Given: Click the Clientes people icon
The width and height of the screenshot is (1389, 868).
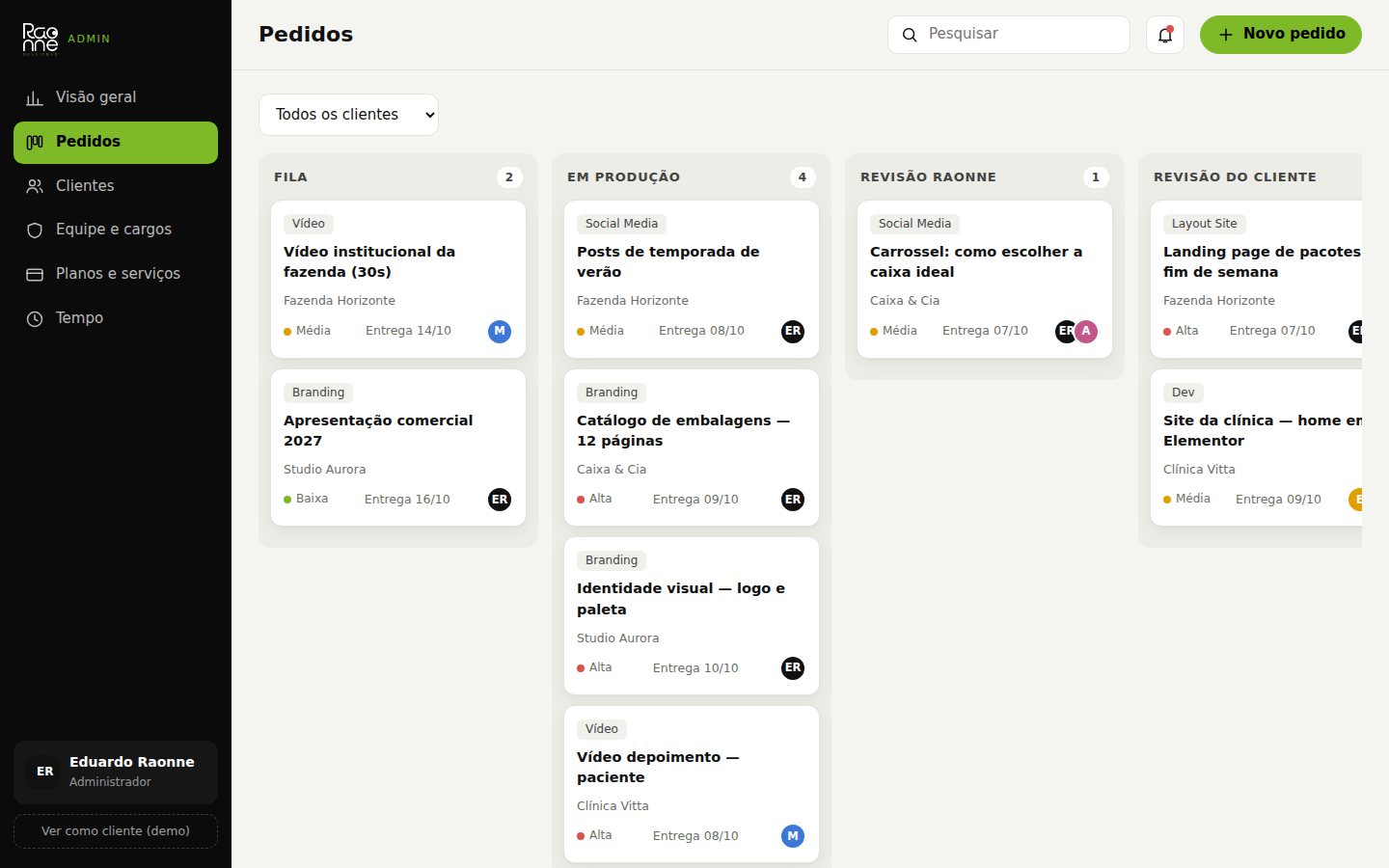Looking at the screenshot, I should (35, 186).
